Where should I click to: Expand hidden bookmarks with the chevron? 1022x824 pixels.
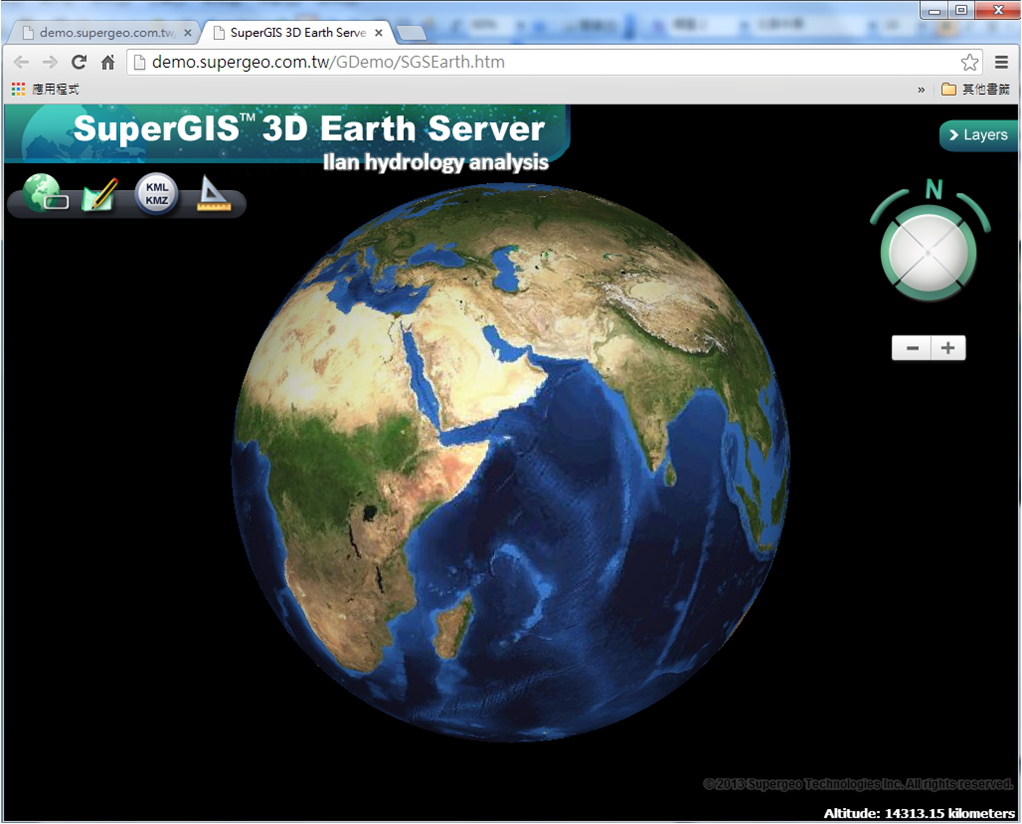921,90
